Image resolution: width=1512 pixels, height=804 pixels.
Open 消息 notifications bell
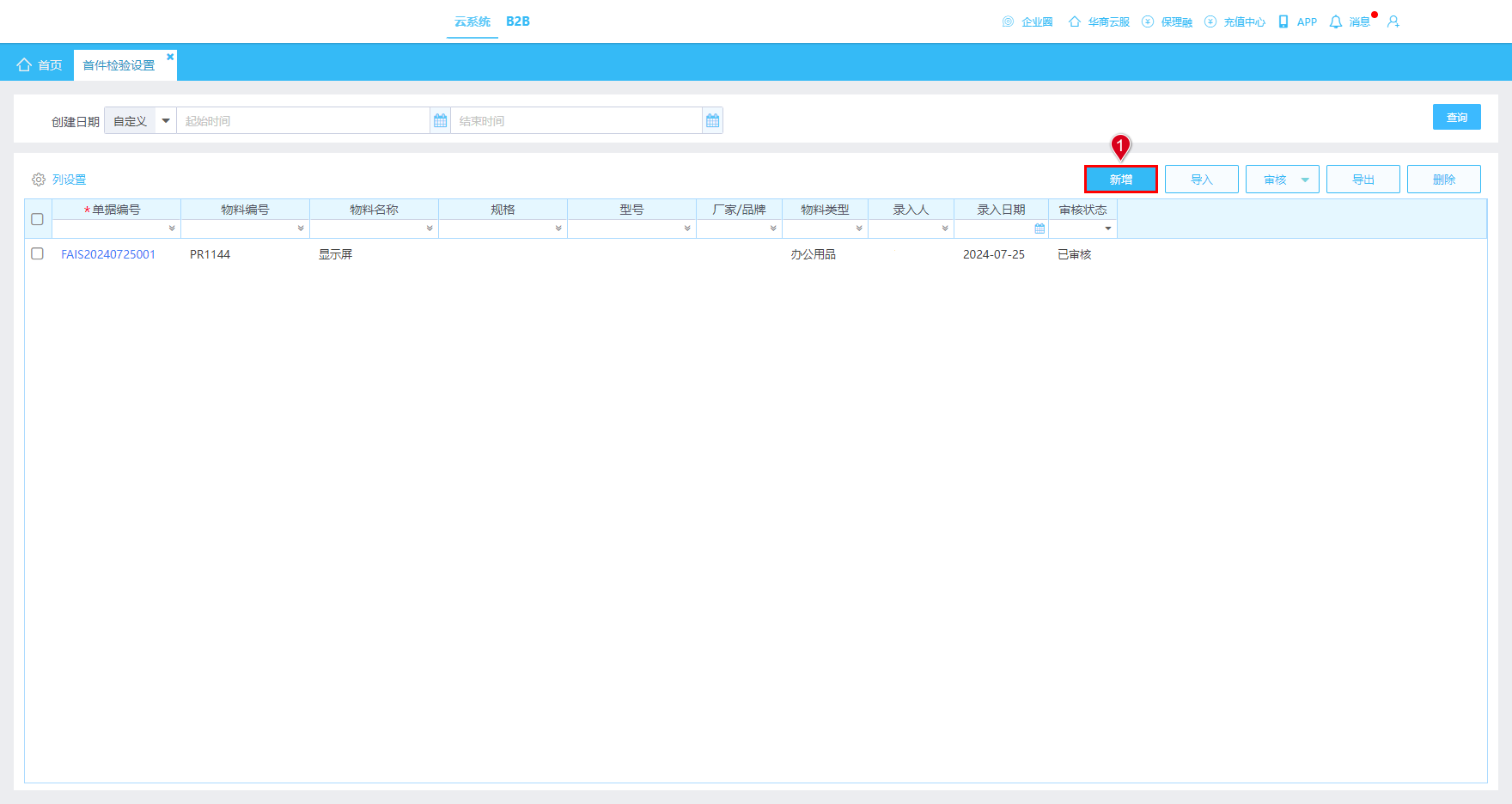point(1336,21)
